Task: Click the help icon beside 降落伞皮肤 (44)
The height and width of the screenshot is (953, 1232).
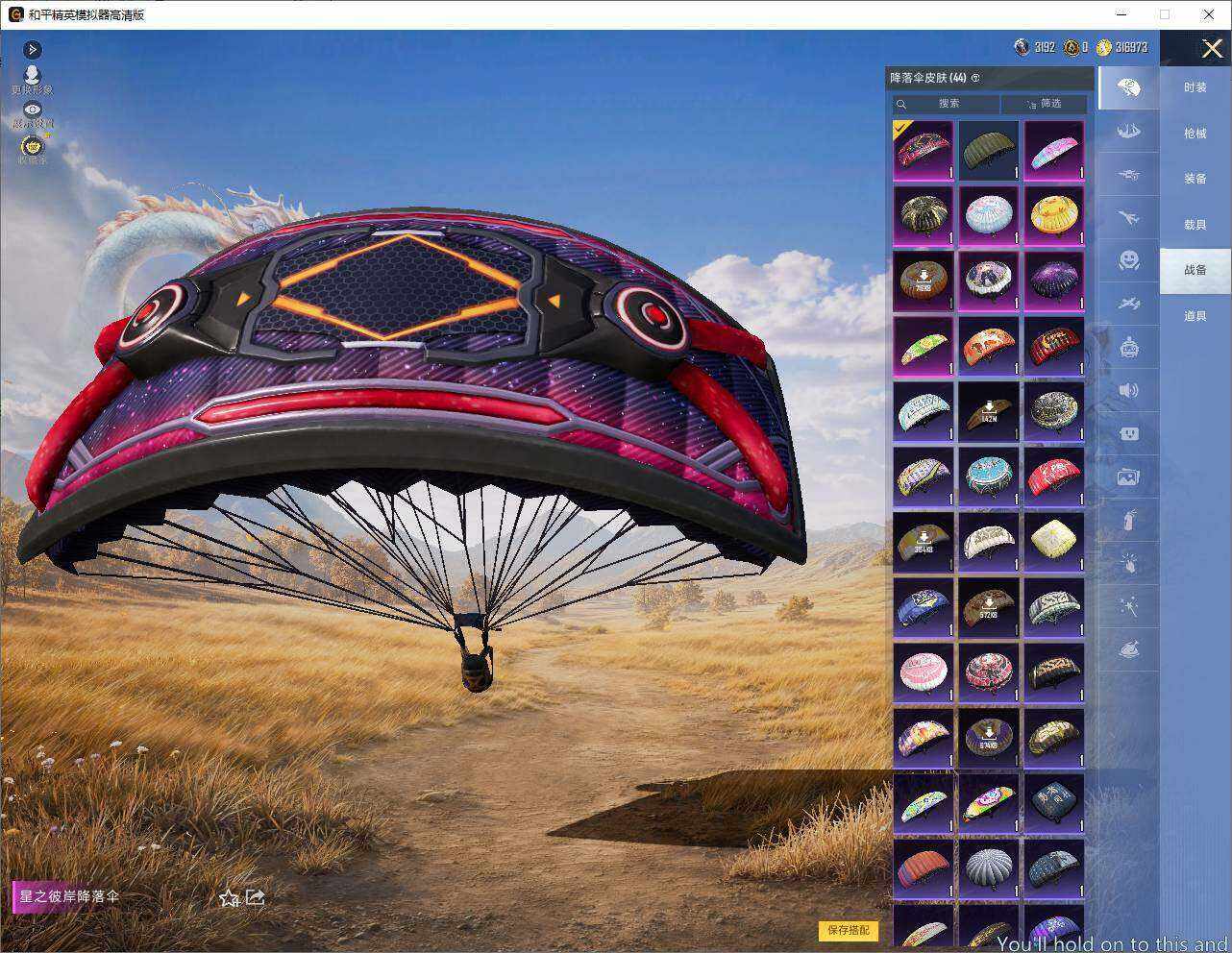Action: tap(975, 78)
